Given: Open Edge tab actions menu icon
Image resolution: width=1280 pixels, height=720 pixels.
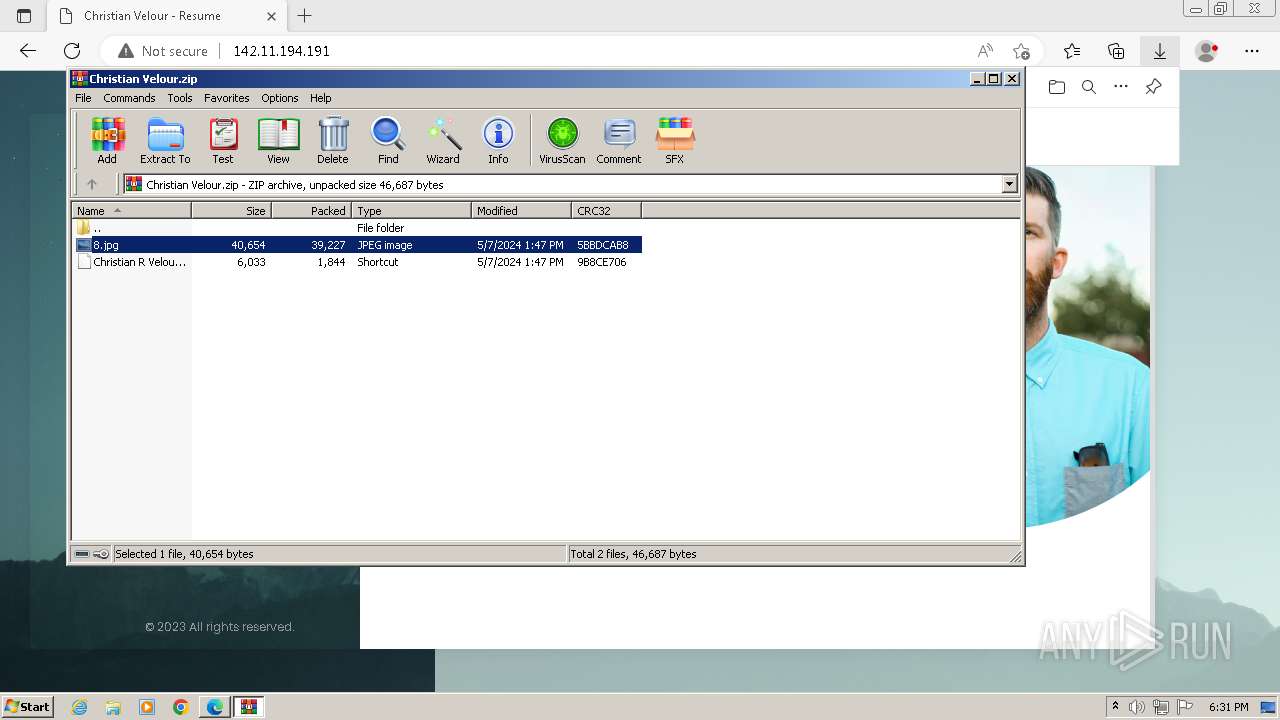Looking at the screenshot, I should click(x=24, y=16).
